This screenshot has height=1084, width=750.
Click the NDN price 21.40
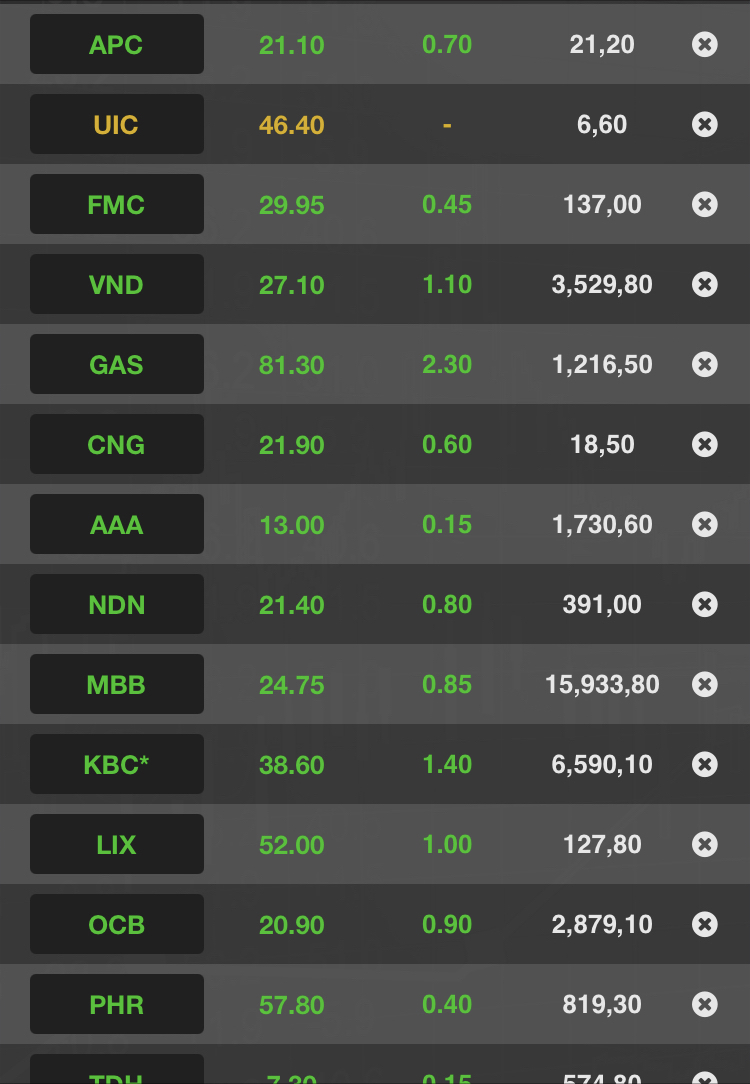tap(292, 605)
